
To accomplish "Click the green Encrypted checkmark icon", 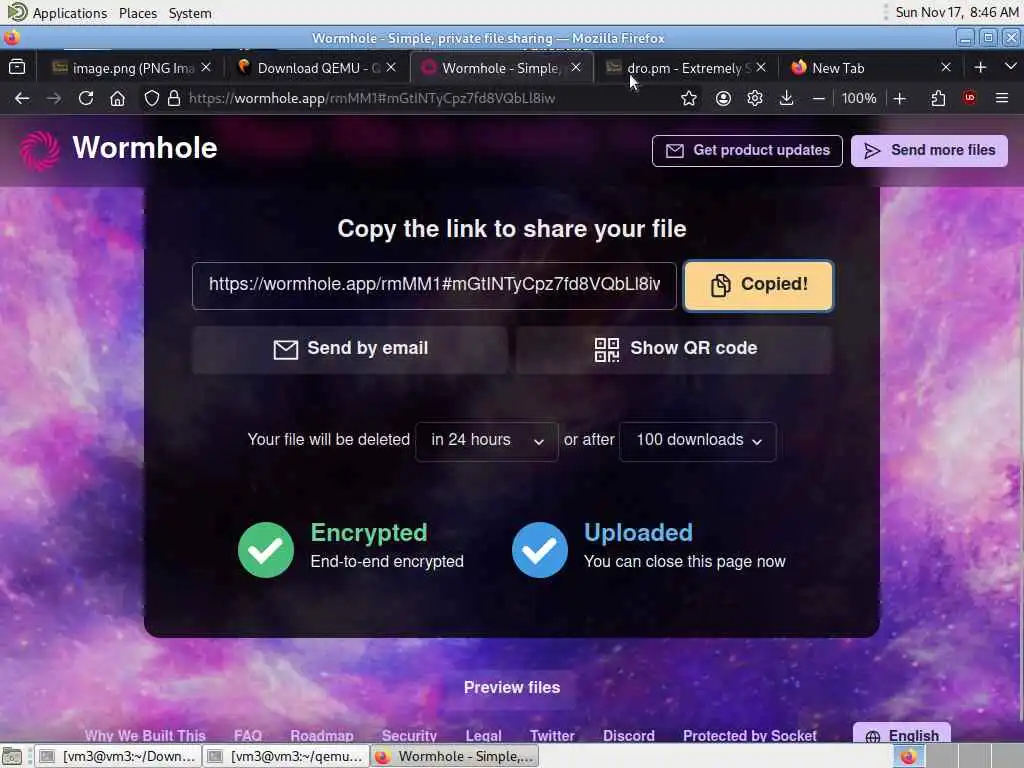I will pyautogui.click(x=266, y=550).
